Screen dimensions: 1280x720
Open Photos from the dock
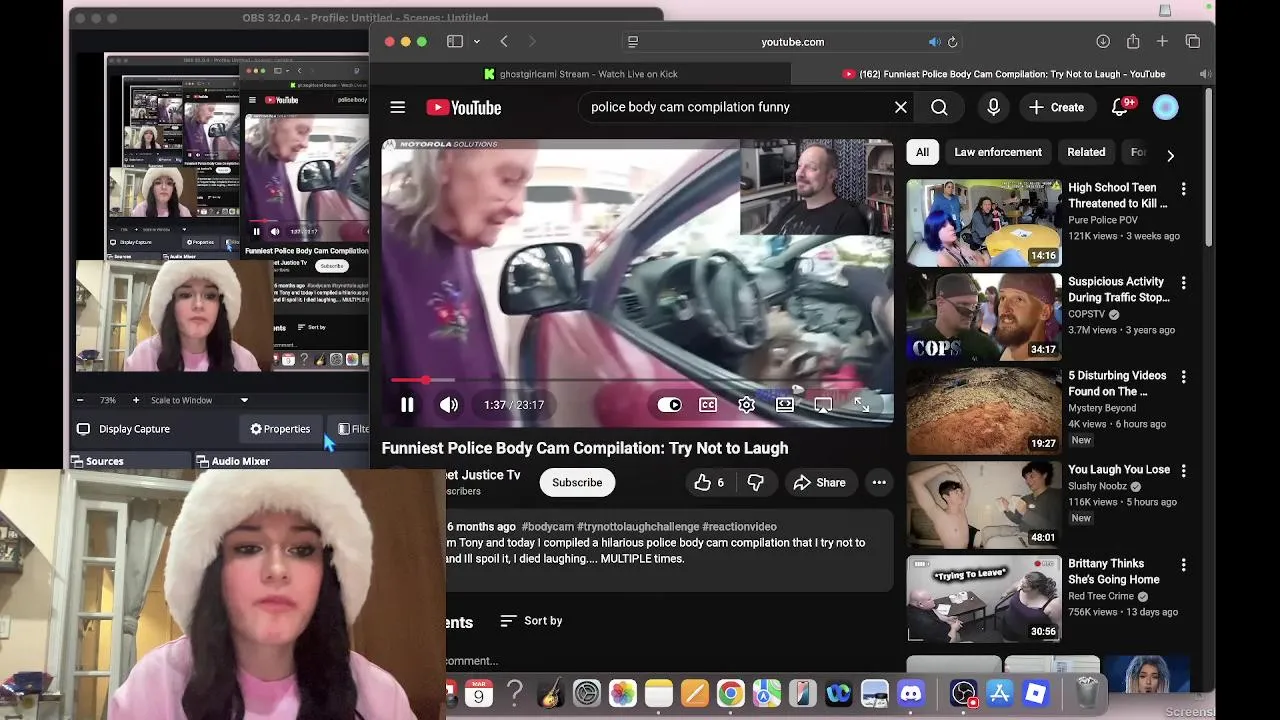(x=623, y=693)
